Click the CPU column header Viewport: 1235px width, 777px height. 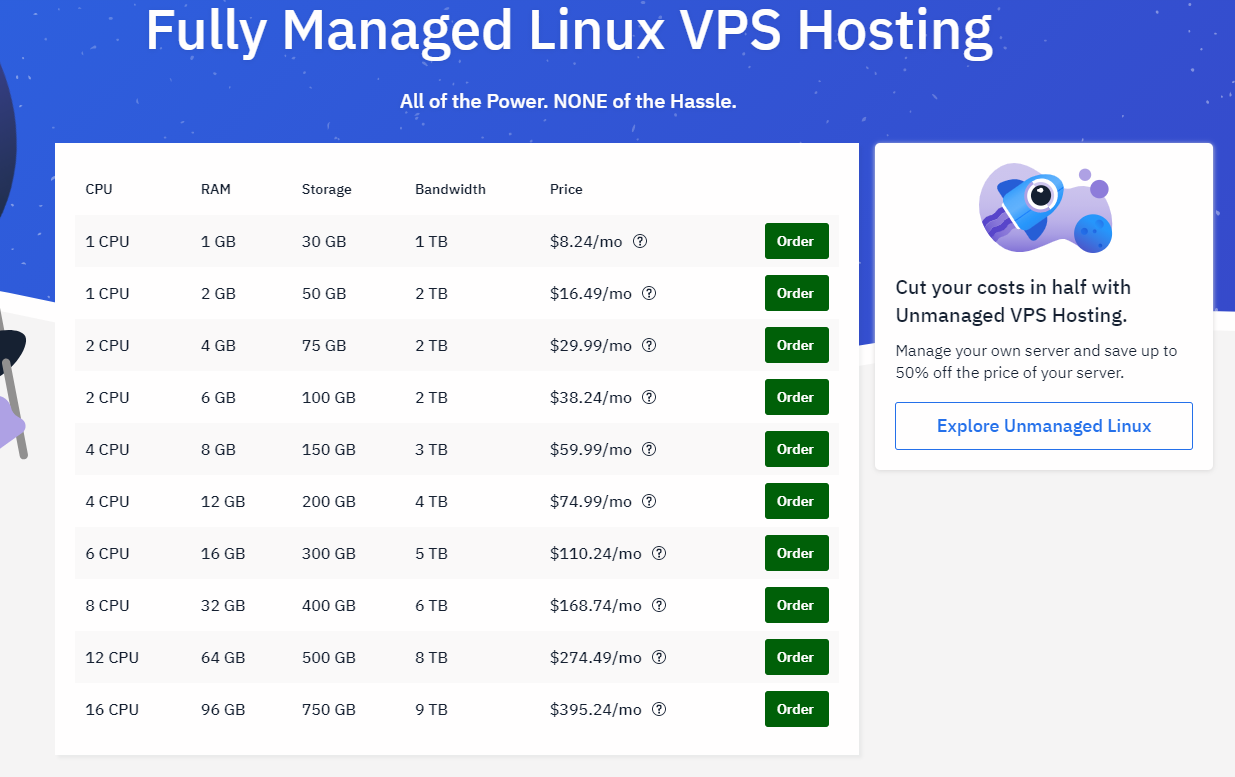[99, 189]
